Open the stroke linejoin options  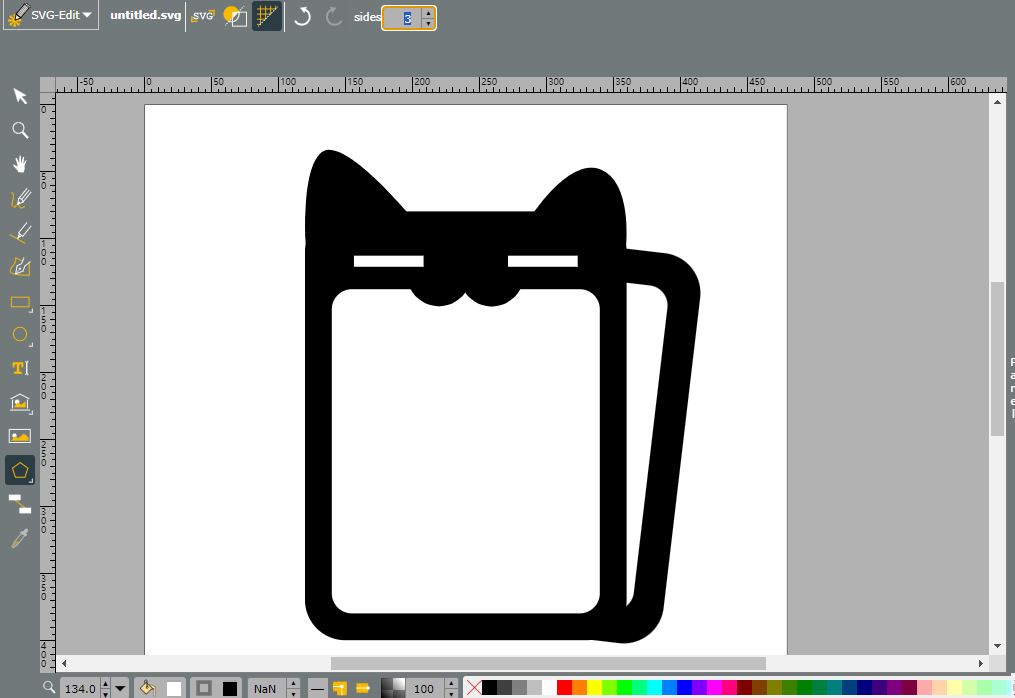coord(340,688)
